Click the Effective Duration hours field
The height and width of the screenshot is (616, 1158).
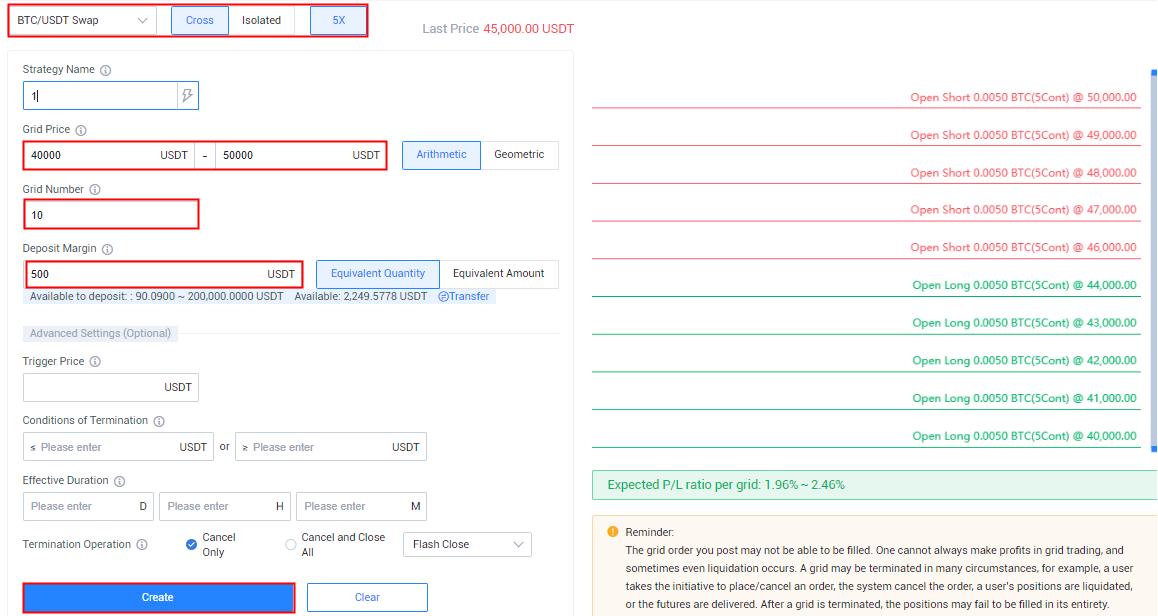pos(225,507)
